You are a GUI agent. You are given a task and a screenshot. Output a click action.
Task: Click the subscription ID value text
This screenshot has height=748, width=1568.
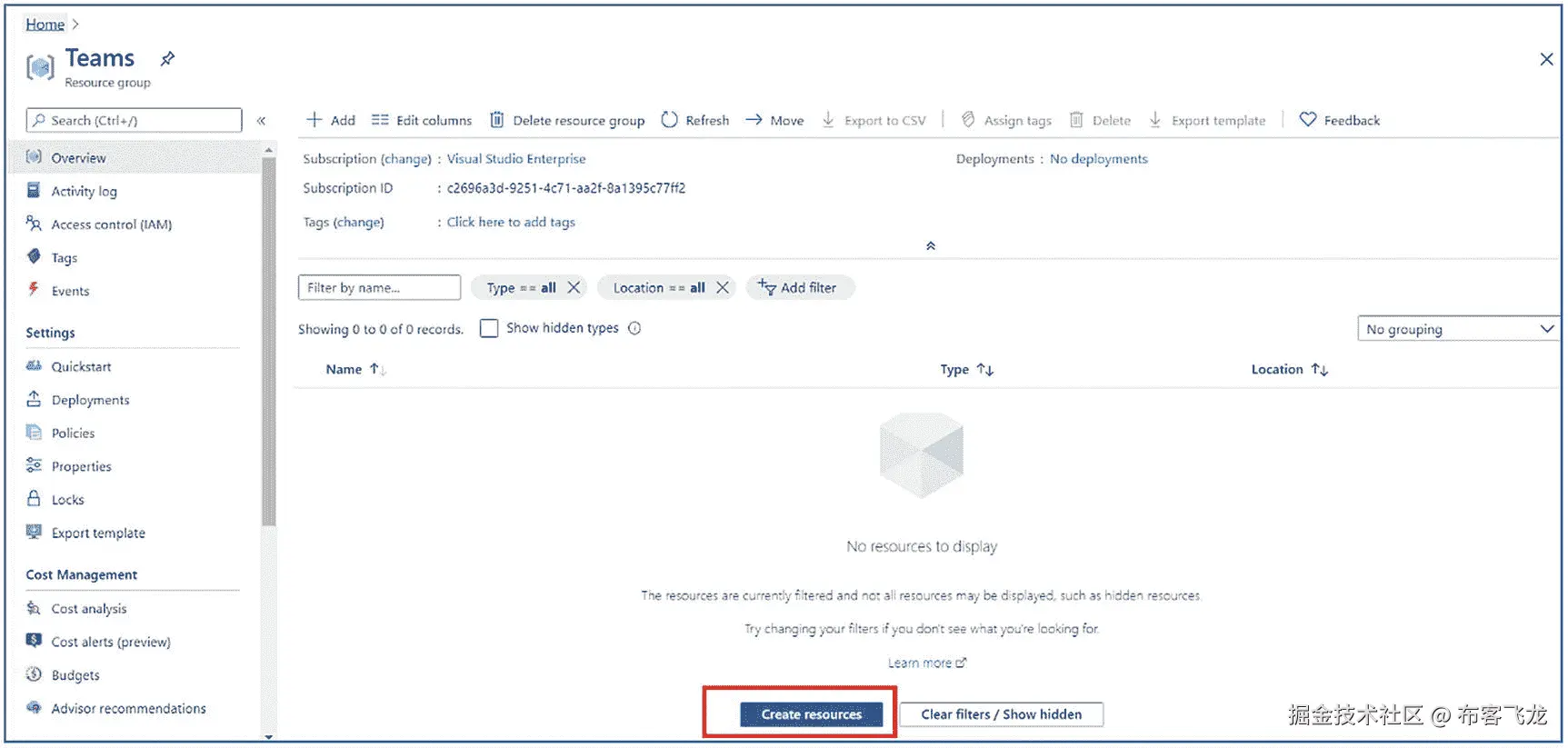click(566, 188)
